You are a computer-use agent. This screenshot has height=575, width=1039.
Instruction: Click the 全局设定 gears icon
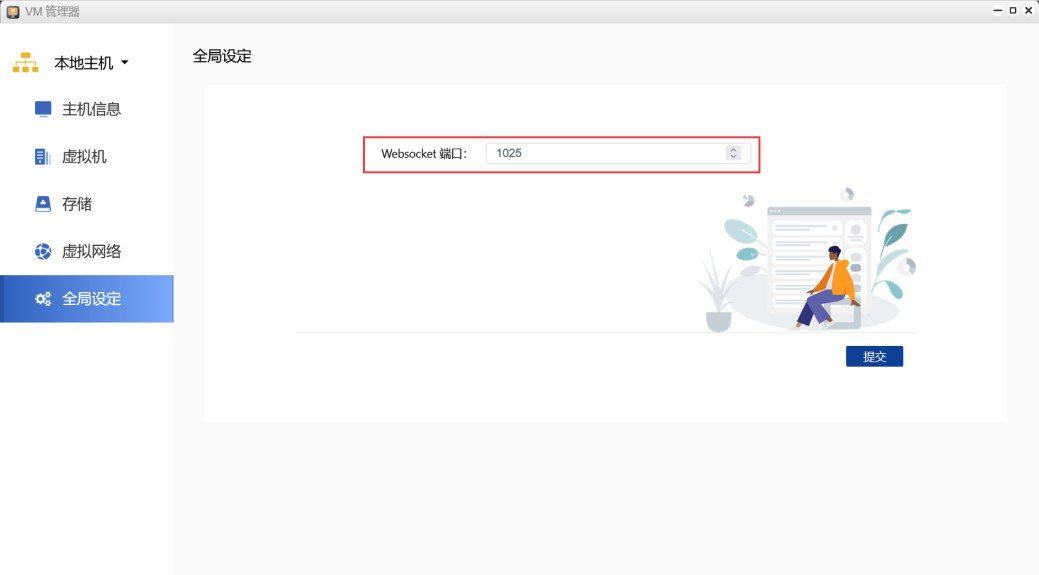43,299
